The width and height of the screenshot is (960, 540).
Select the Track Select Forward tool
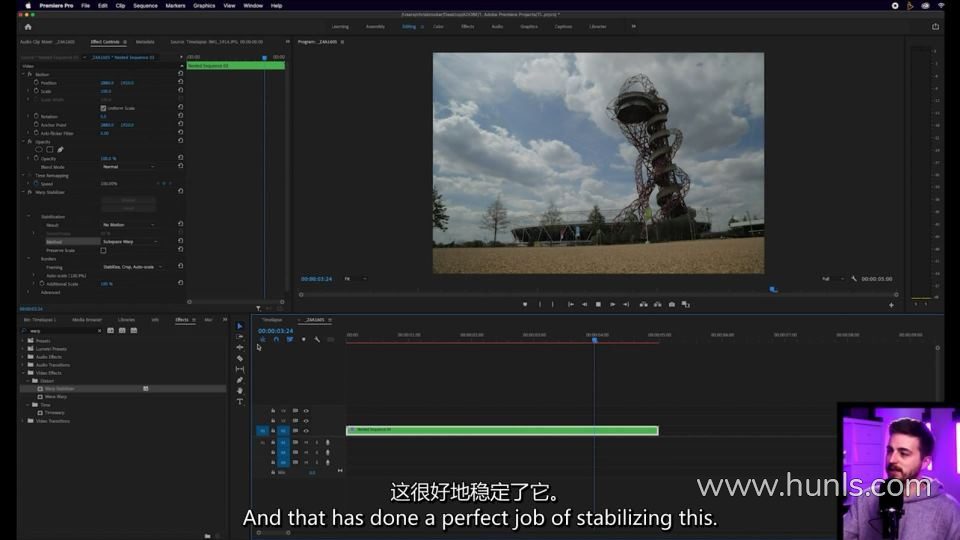tap(240, 336)
